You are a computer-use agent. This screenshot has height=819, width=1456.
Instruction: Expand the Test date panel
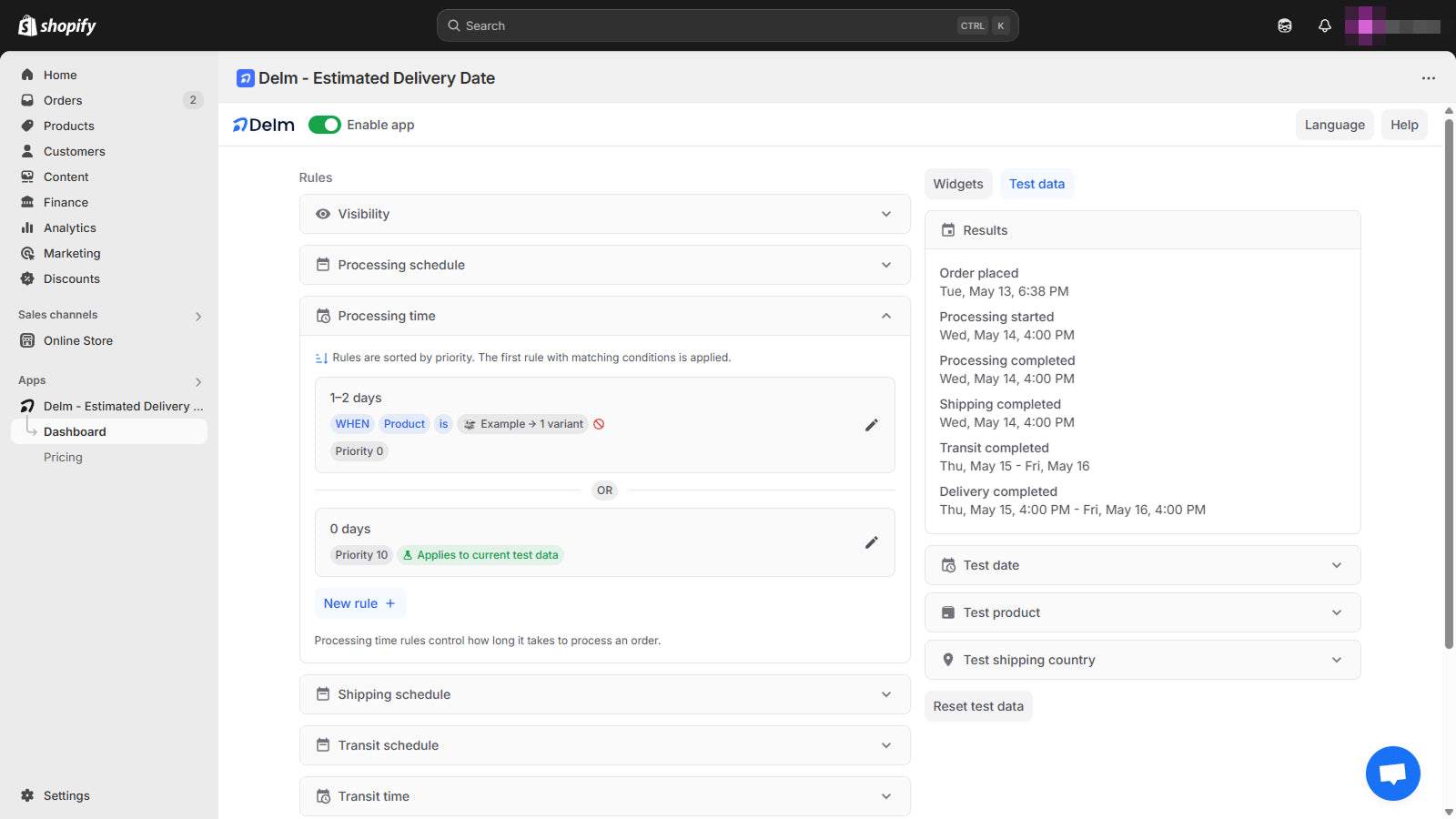click(x=1143, y=565)
